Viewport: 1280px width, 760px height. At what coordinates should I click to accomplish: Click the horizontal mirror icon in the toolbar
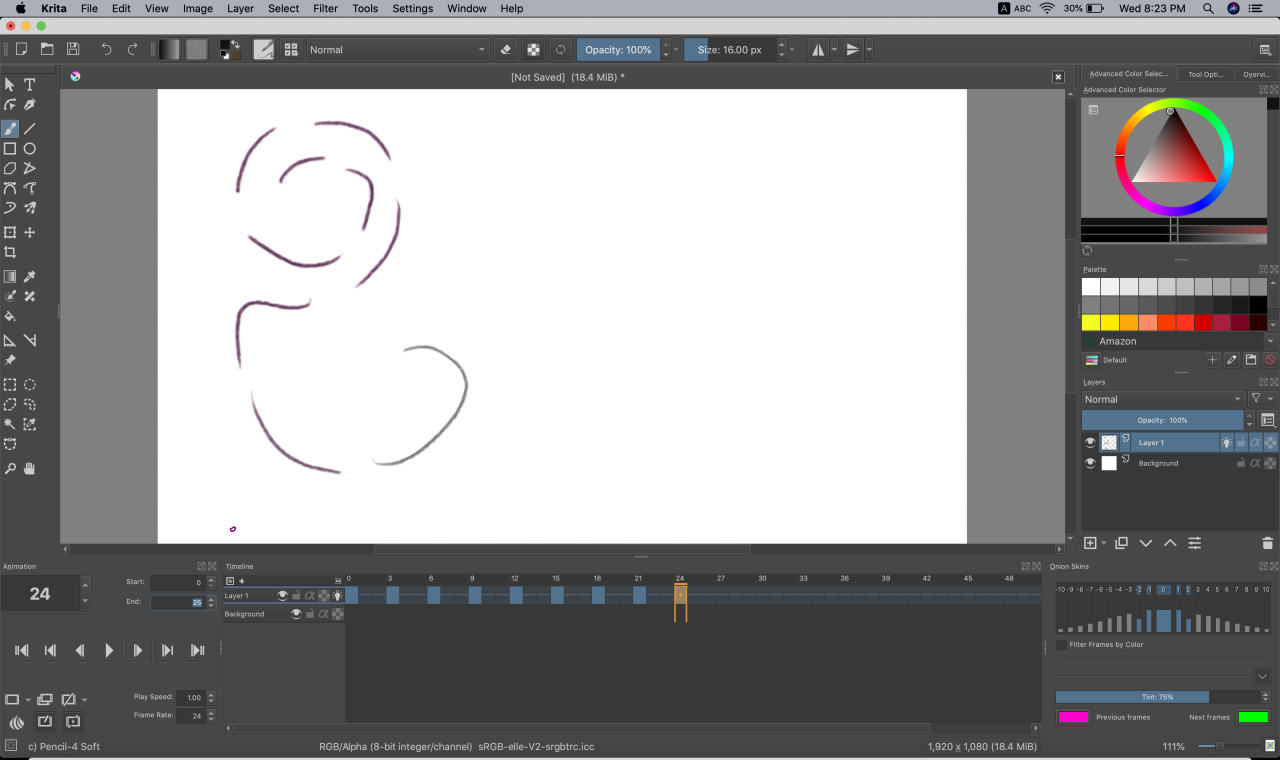pyautogui.click(x=817, y=49)
